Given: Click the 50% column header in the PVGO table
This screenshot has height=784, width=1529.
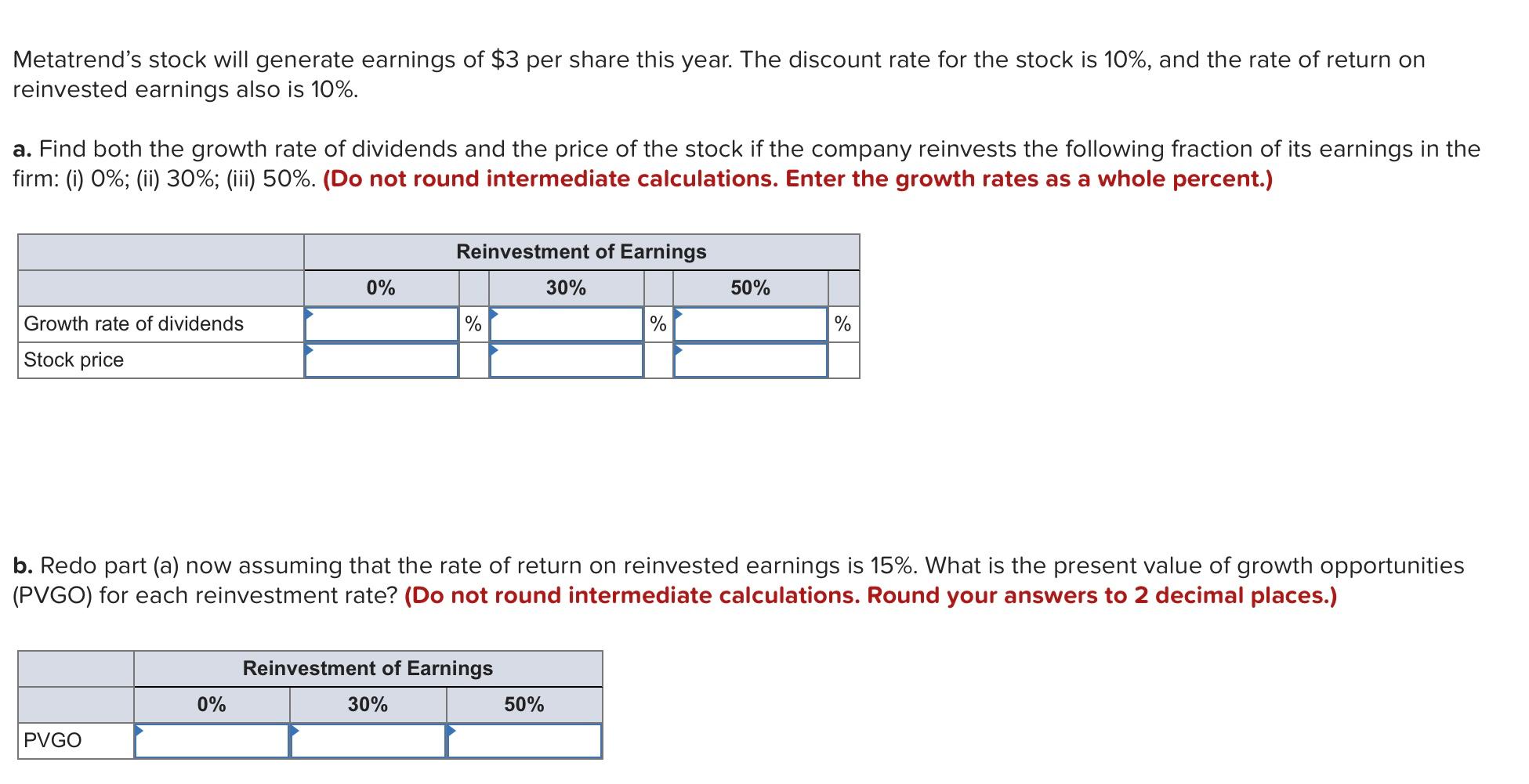Looking at the screenshot, I should click(524, 704).
